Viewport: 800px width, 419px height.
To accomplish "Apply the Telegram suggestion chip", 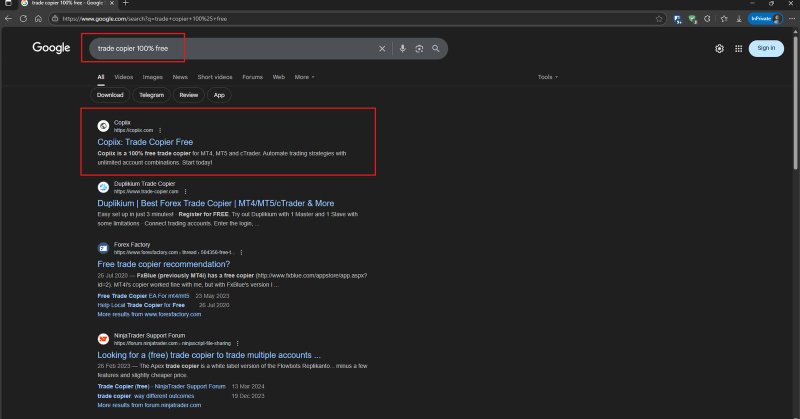I will (x=152, y=95).
